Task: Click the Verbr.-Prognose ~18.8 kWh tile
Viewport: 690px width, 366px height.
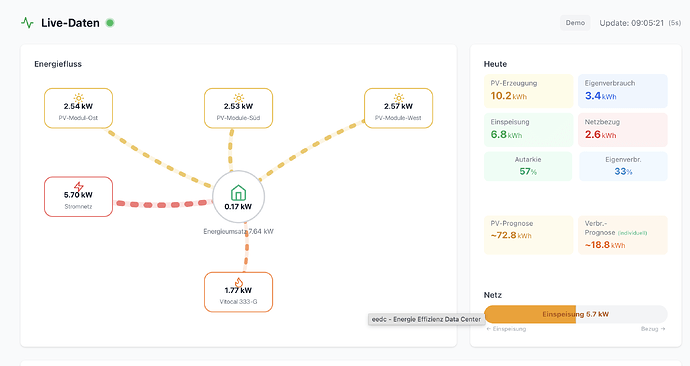Action: pyautogui.click(x=623, y=235)
